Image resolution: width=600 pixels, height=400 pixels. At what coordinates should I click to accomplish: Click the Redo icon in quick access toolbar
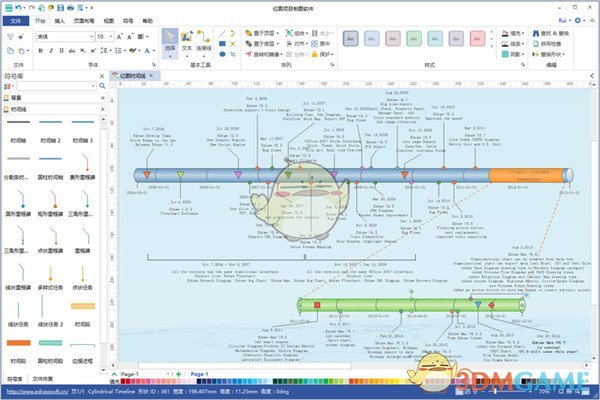point(31,8)
